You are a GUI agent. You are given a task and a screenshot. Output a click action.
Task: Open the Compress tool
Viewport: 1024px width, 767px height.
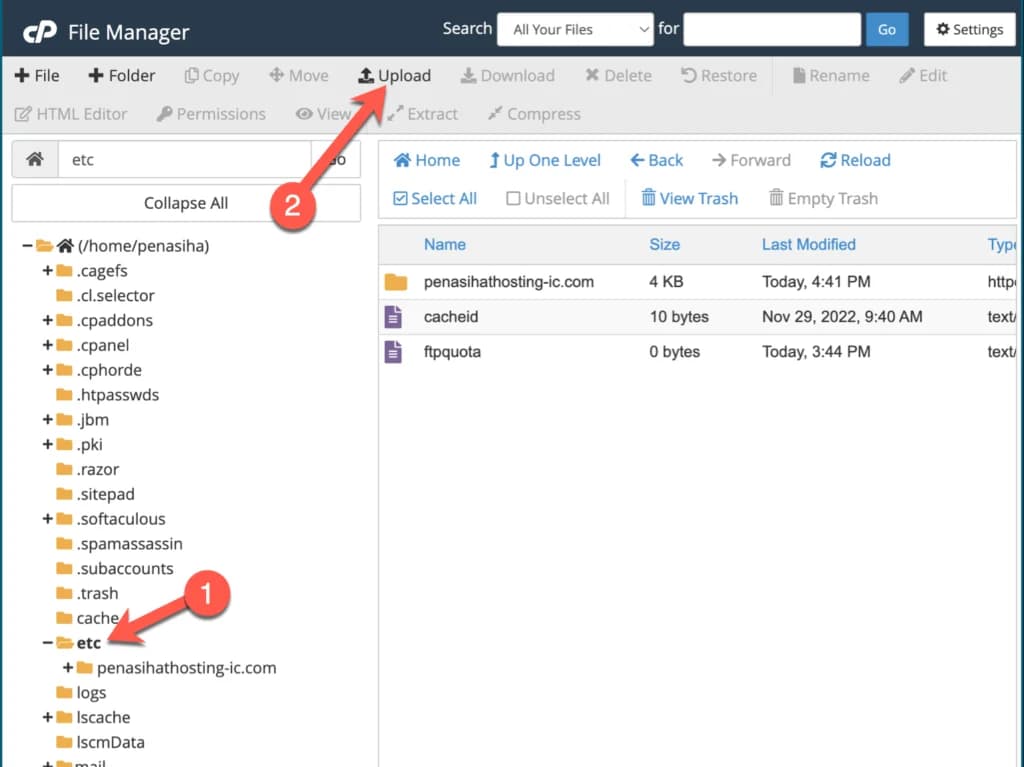pyautogui.click(x=533, y=114)
